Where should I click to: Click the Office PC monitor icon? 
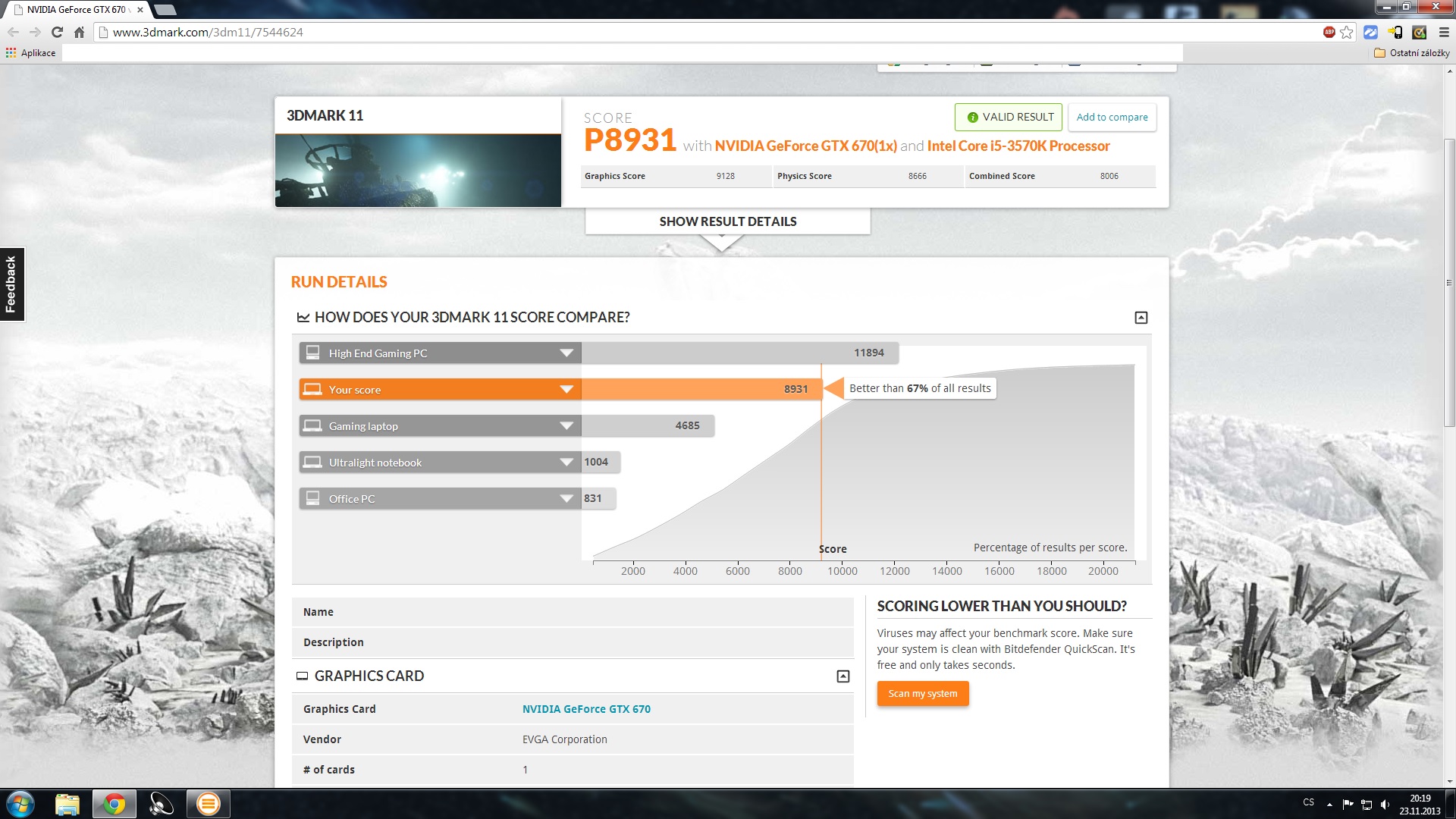coord(312,498)
